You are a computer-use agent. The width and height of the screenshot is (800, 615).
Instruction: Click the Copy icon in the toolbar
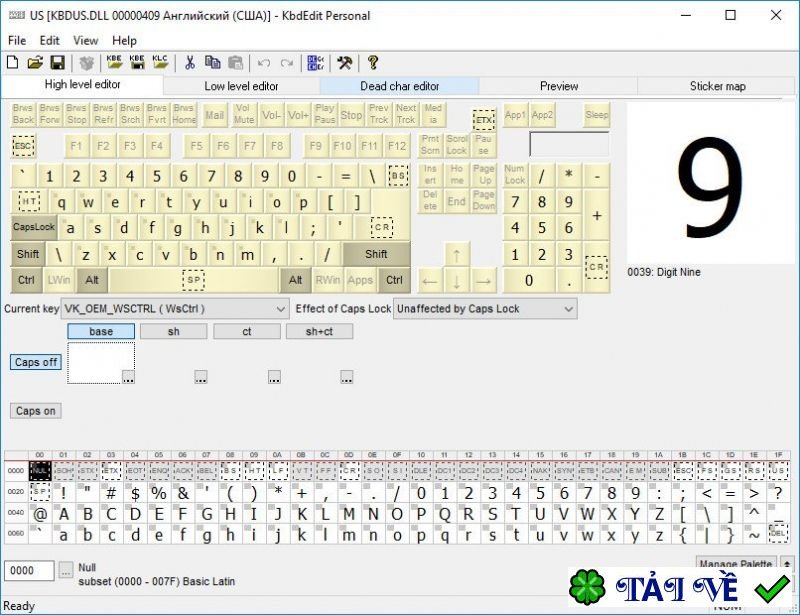[x=212, y=63]
